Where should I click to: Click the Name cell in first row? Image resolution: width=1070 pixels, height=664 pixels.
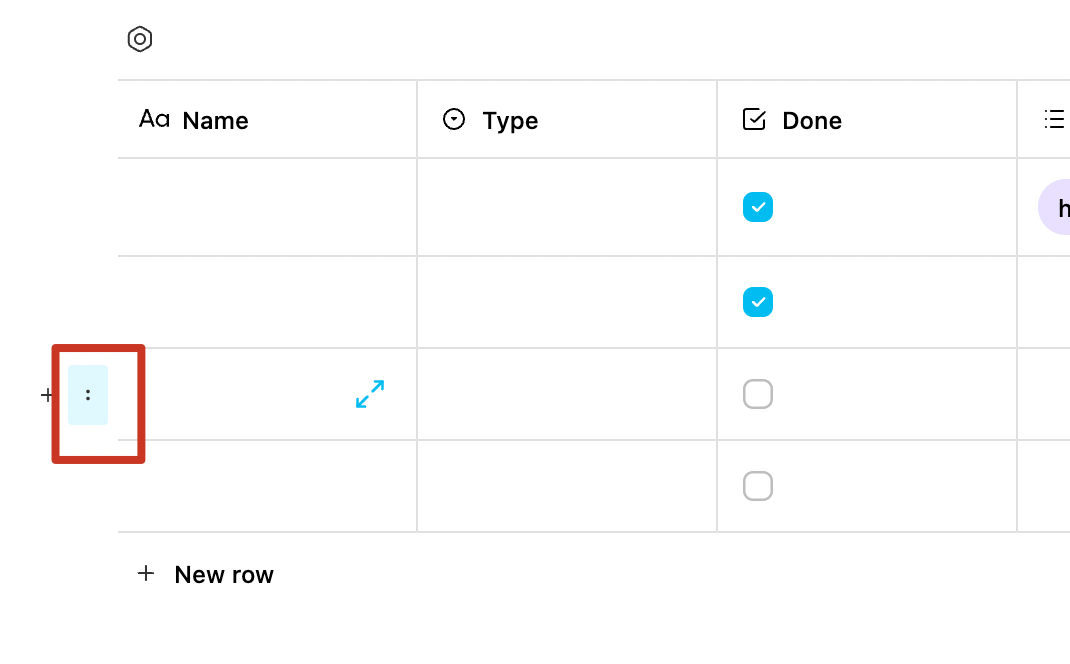pos(267,207)
